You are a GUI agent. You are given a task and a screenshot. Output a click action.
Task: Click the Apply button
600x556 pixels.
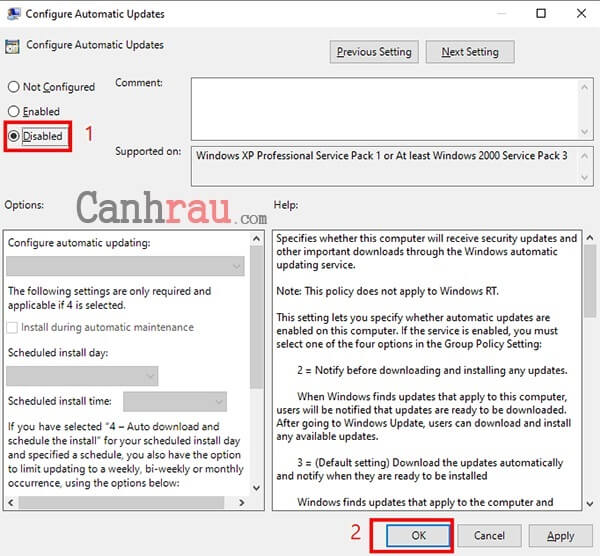(x=561, y=535)
